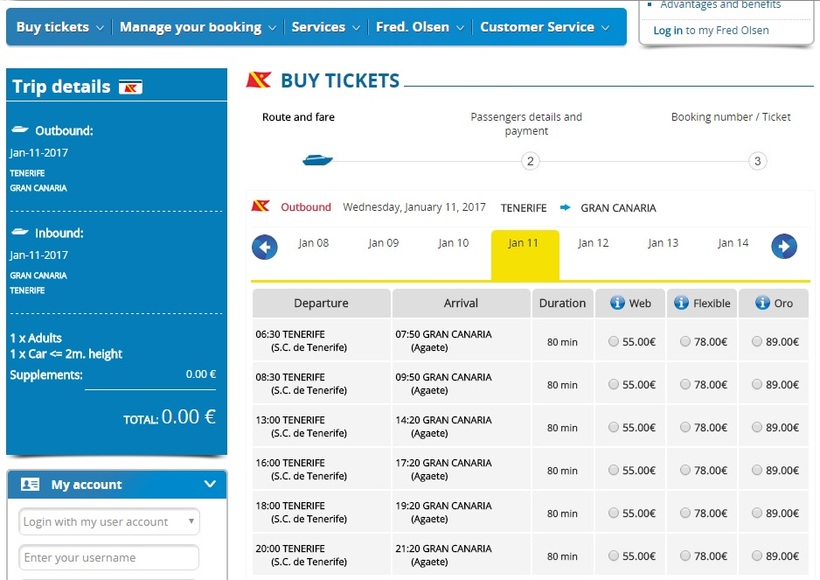Select Oro fare for 18:00 departure
The height and width of the screenshot is (580, 820).
[x=757, y=513]
